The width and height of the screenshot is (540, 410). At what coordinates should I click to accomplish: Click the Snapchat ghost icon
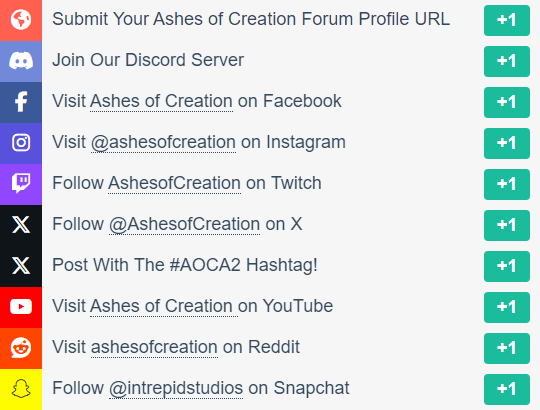tap(21, 389)
